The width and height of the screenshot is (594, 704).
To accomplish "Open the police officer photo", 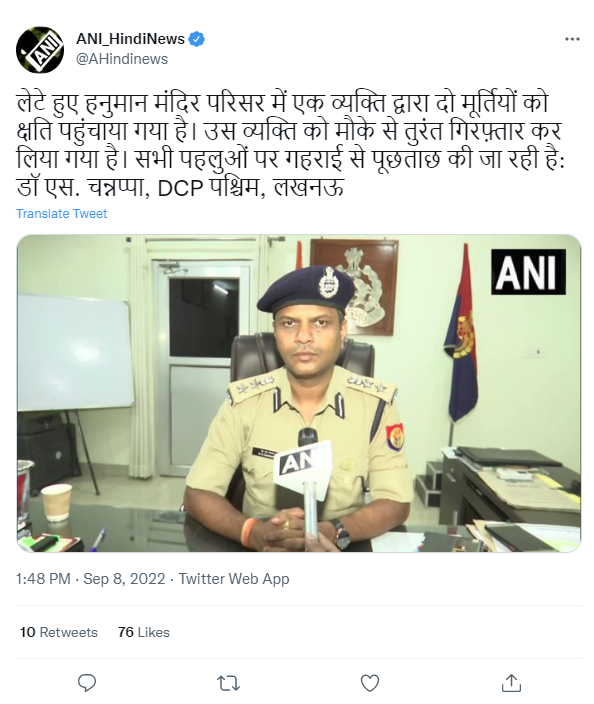I will pos(299,393).
